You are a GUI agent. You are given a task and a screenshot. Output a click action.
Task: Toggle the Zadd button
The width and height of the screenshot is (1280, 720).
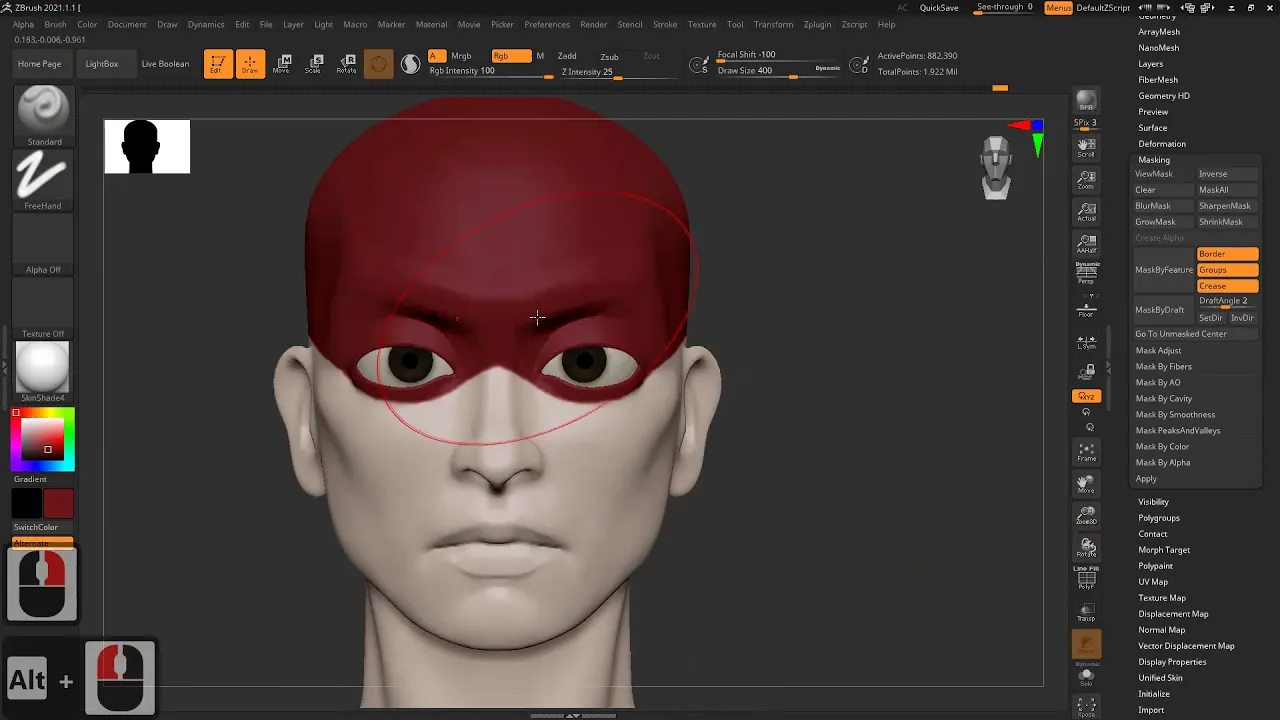point(567,56)
